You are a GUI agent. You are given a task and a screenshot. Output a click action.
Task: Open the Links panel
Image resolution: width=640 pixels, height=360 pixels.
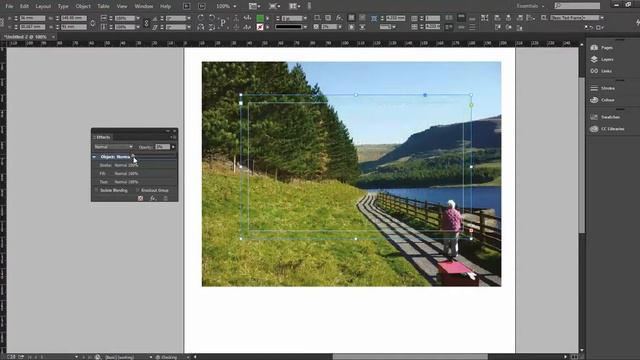pyautogui.click(x=601, y=71)
